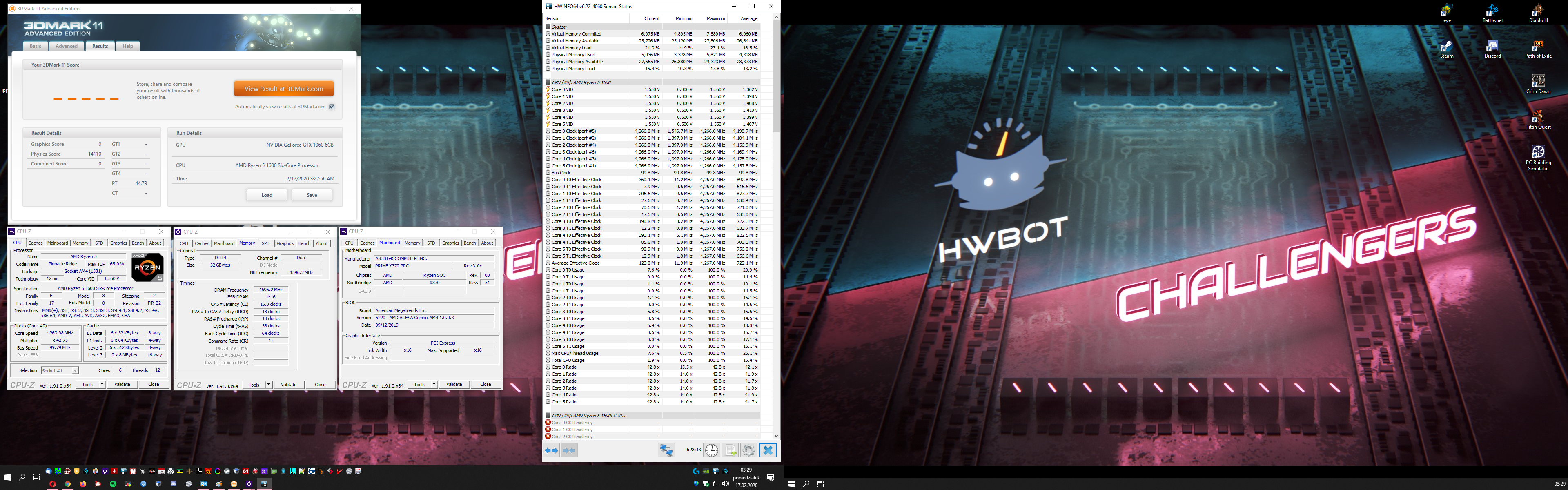Open the notification center icon
The image size is (1568, 490).
point(771,478)
